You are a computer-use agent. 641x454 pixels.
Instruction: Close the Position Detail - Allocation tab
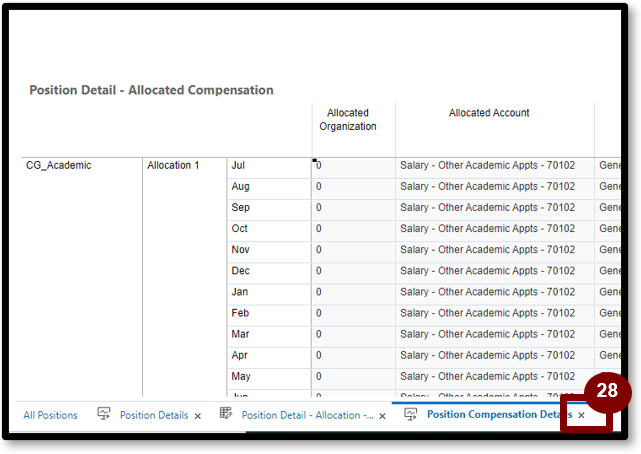click(x=382, y=416)
